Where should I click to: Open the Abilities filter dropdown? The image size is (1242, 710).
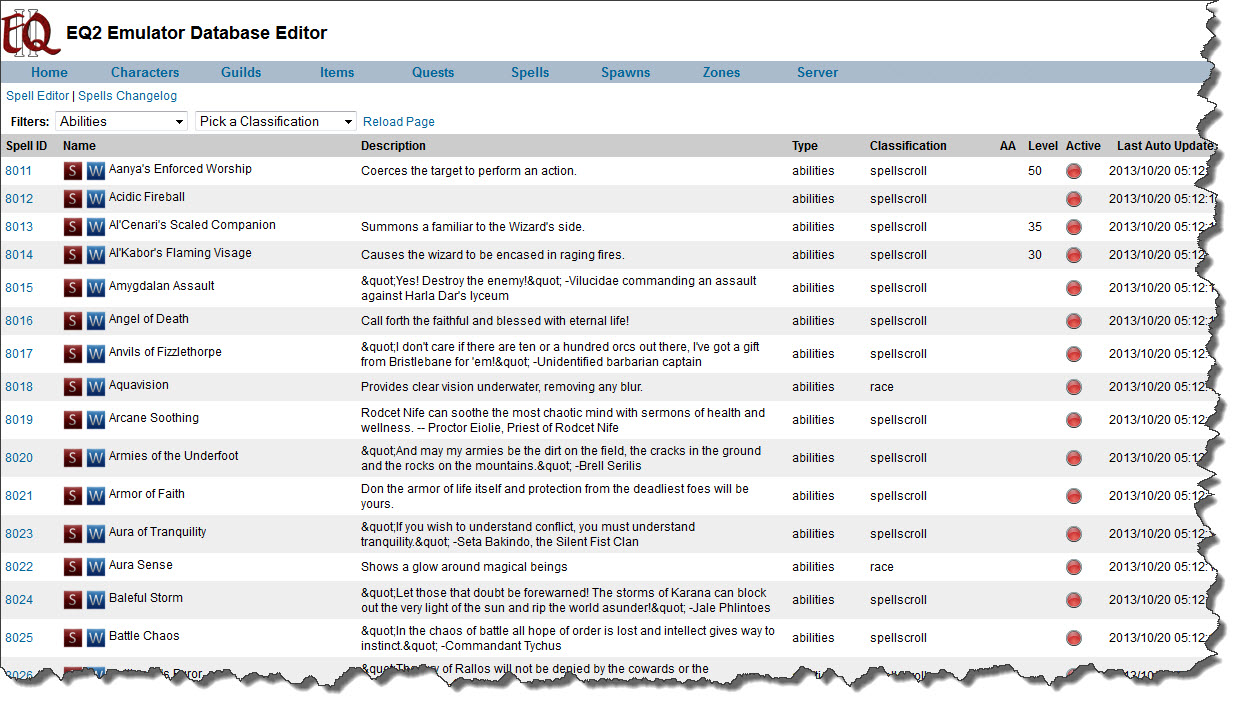[x=121, y=121]
